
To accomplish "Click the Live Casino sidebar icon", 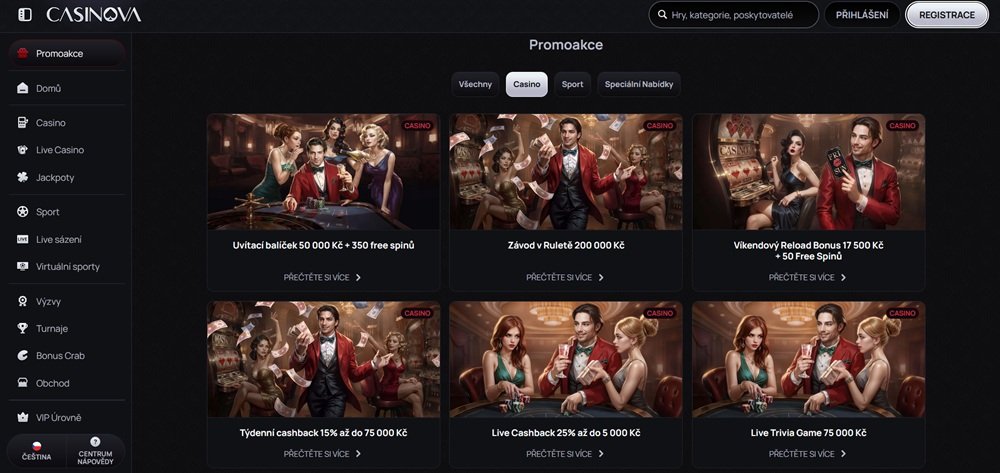I will [x=23, y=150].
